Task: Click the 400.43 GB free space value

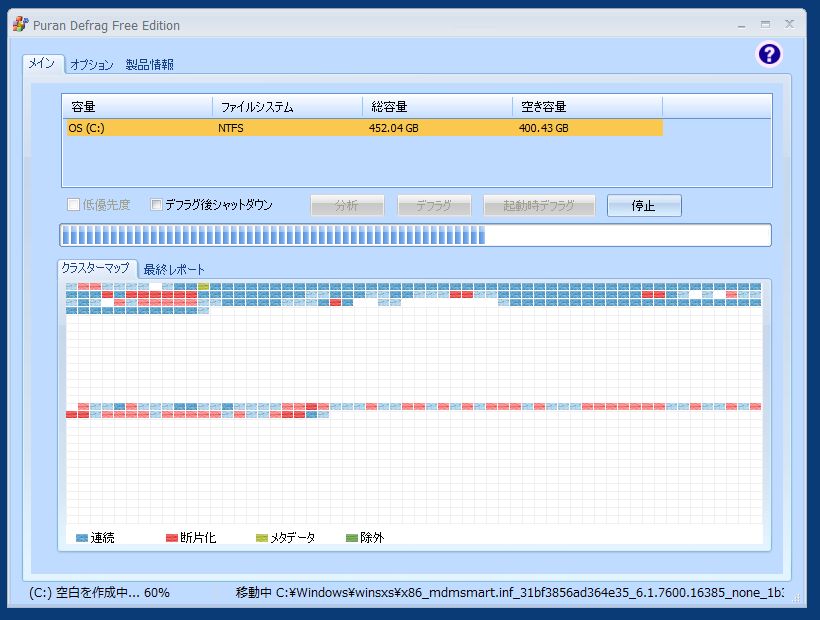Action: (543, 128)
